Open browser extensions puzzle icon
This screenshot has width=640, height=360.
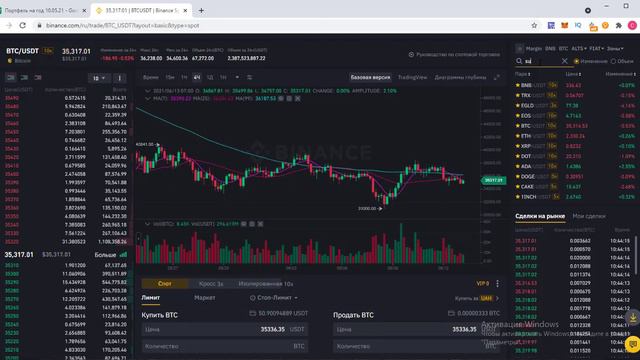point(619,26)
